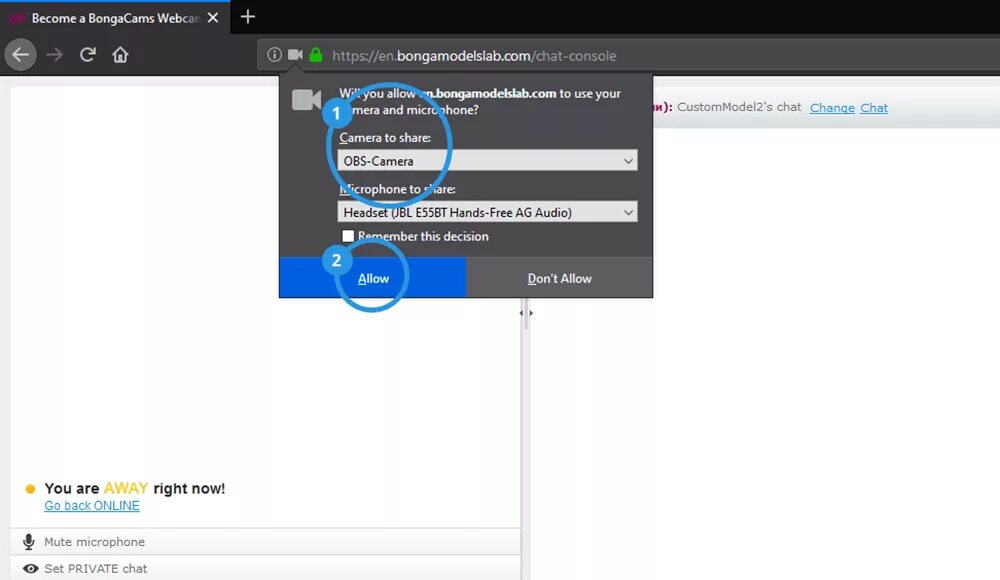The image size is (1000, 580).
Task: Tick the Remember this decision checkbox
Action: 348,236
